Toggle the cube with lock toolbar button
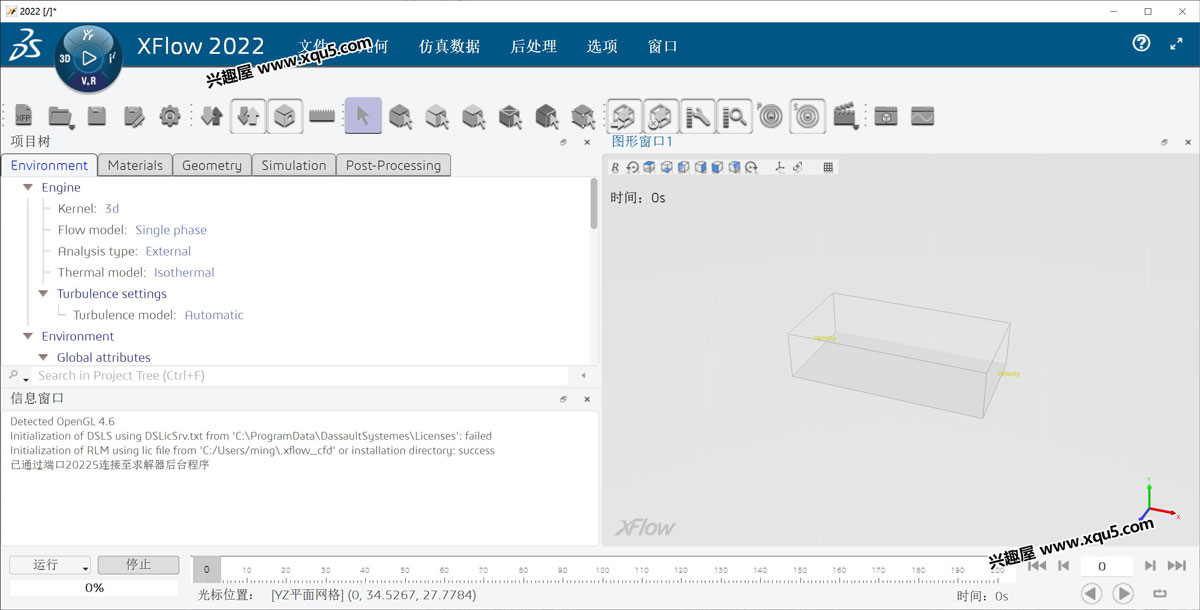Viewport: 1200px width, 610px height. coord(285,116)
